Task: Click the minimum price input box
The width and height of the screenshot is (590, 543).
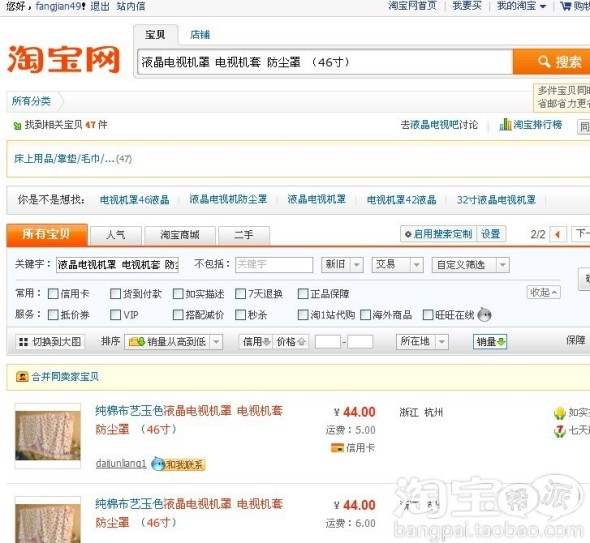Action: click(x=328, y=342)
